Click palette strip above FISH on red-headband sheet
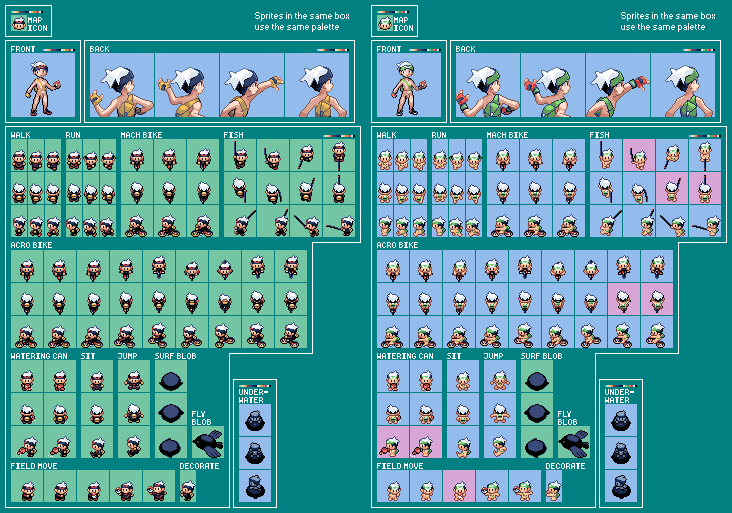 [x=339, y=136]
